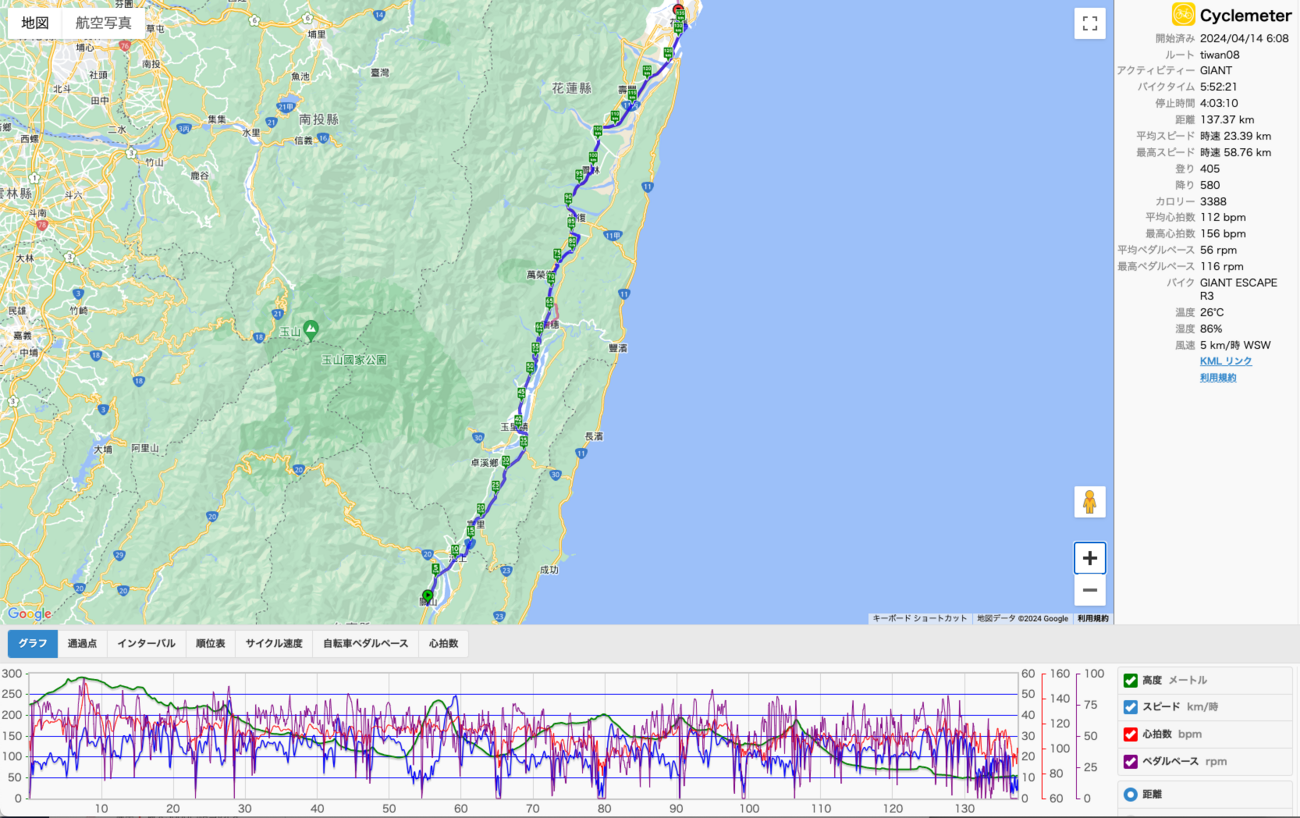Image resolution: width=1300 pixels, height=818 pixels.
Task: Click the 25 km route marker
Action: coord(496,485)
